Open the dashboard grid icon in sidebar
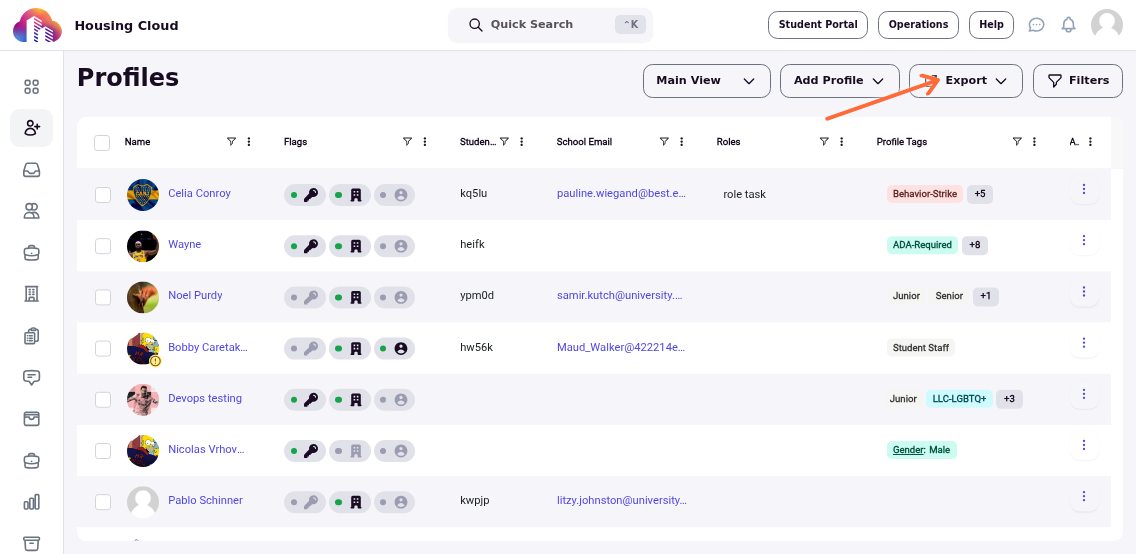Image resolution: width=1136 pixels, height=554 pixels. point(31,87)
